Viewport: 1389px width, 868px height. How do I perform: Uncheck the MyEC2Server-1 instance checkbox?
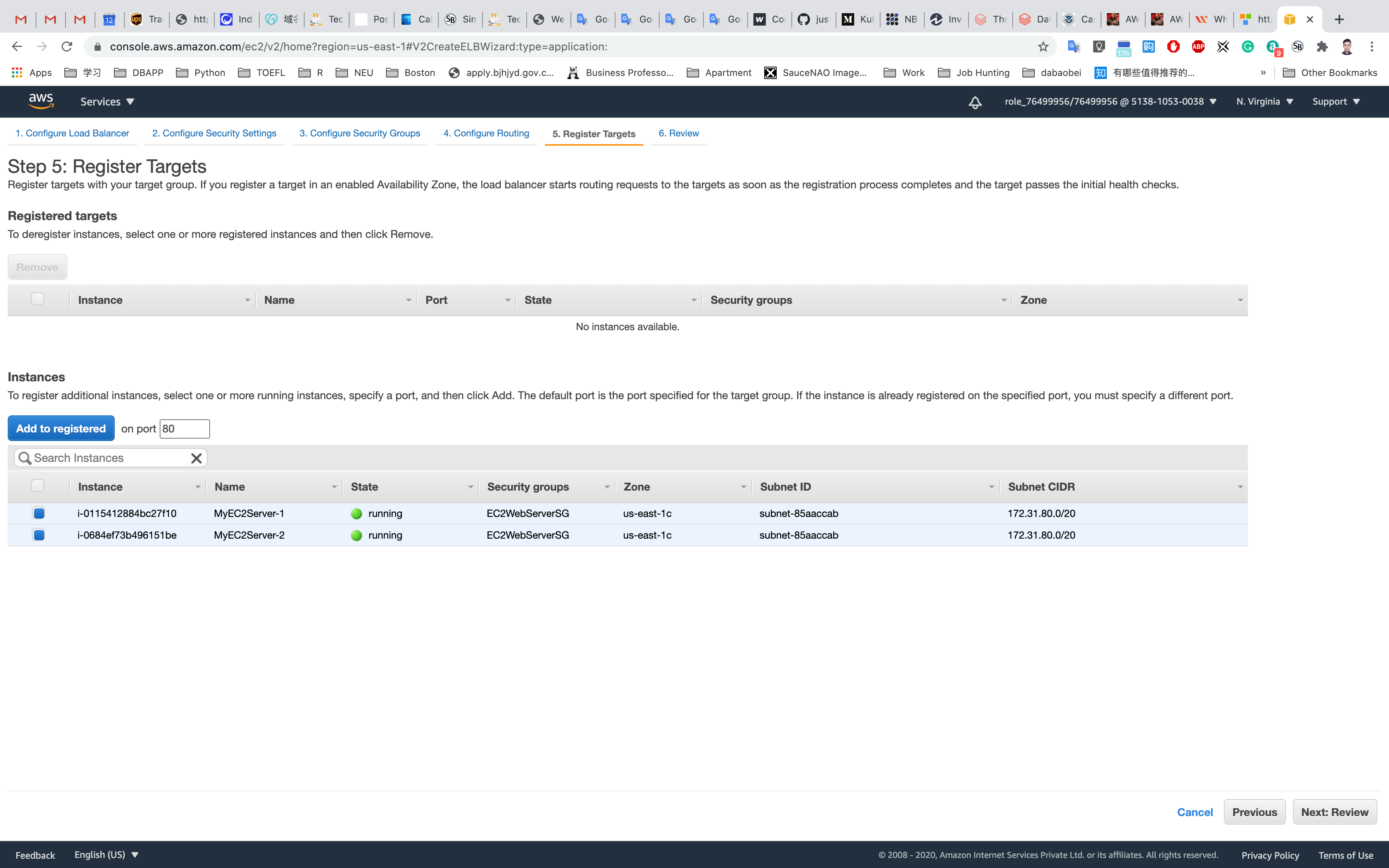(38, 513)
